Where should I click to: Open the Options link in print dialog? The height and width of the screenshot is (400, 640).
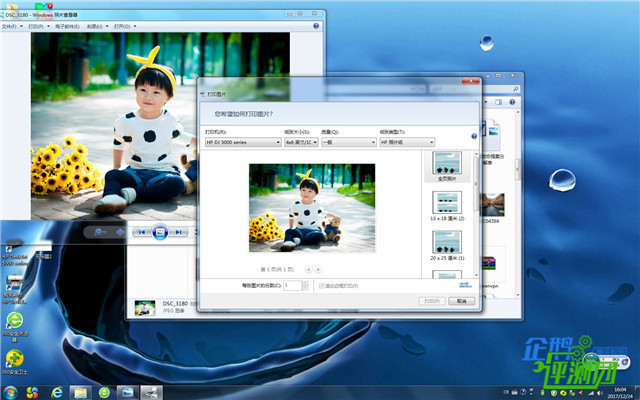coord(465,284)
